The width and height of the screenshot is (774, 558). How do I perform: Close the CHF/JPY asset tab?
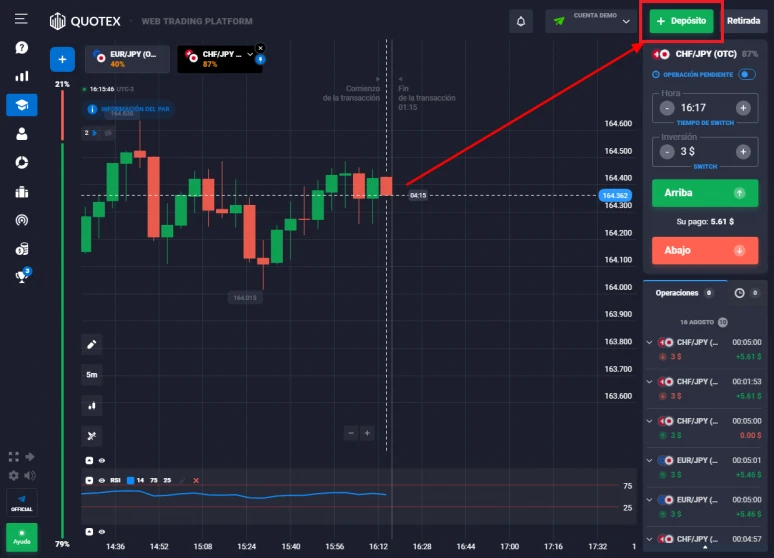[x=261, y=48]
